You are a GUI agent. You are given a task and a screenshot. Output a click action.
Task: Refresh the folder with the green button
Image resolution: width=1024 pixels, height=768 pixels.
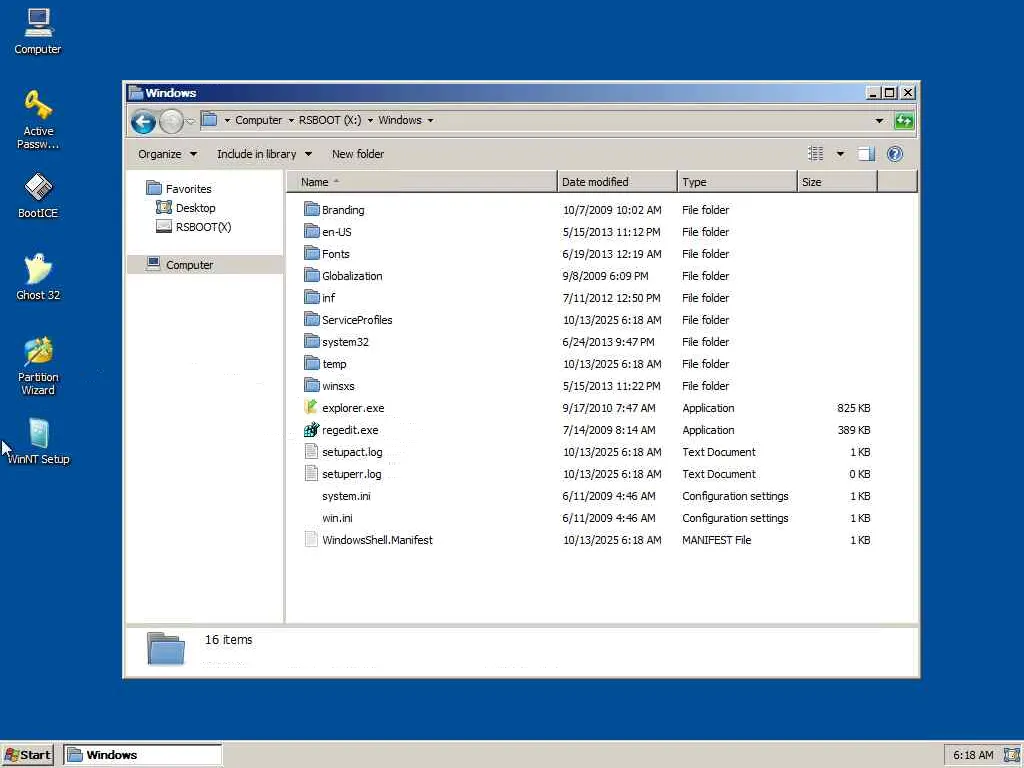pyautogui.click(x=904, y=121)
